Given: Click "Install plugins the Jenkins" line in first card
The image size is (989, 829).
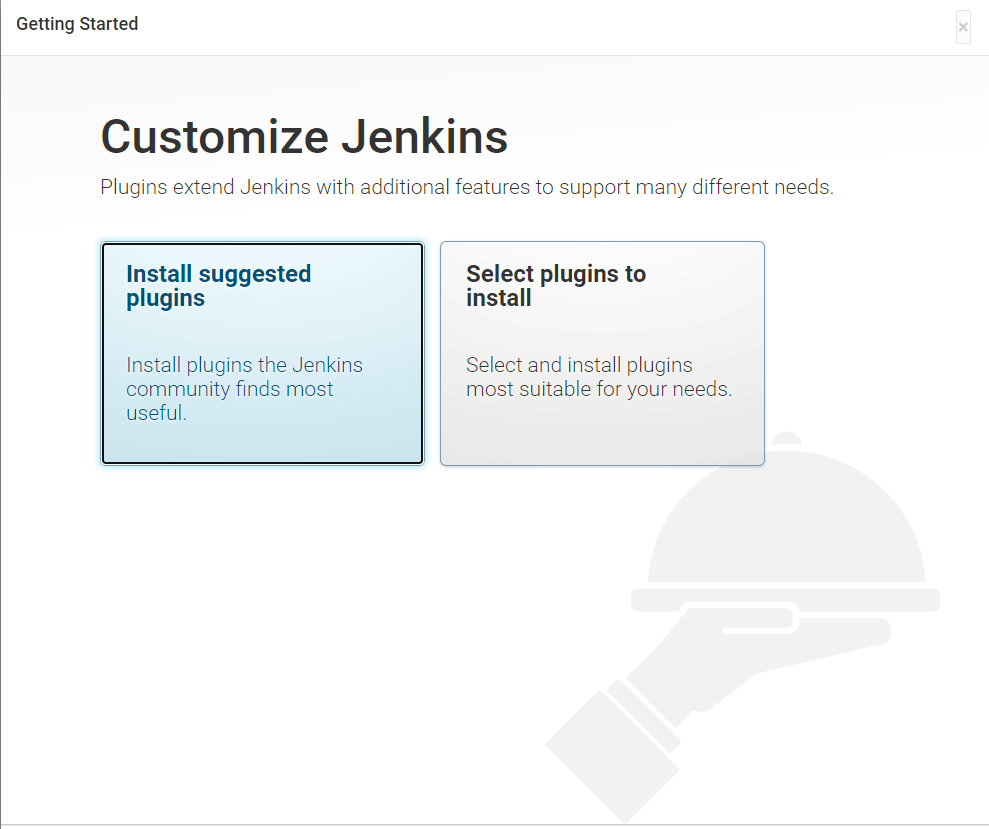Looking at the screenshot, I should pyautogui.click(x=244, y=365).
